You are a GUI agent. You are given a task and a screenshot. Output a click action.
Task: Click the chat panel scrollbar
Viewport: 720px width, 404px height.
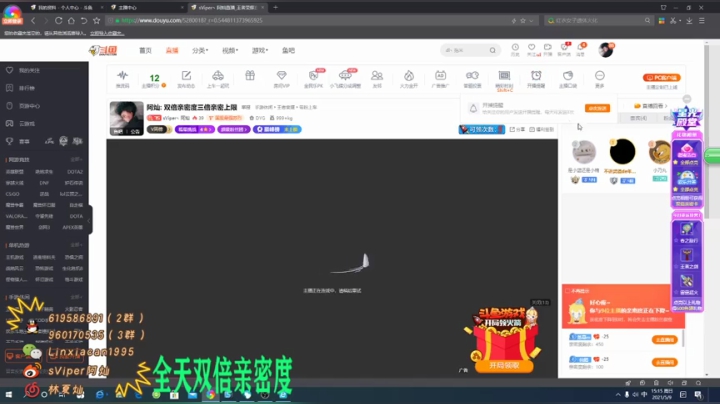pyautogui.click(x=684, y=337)
